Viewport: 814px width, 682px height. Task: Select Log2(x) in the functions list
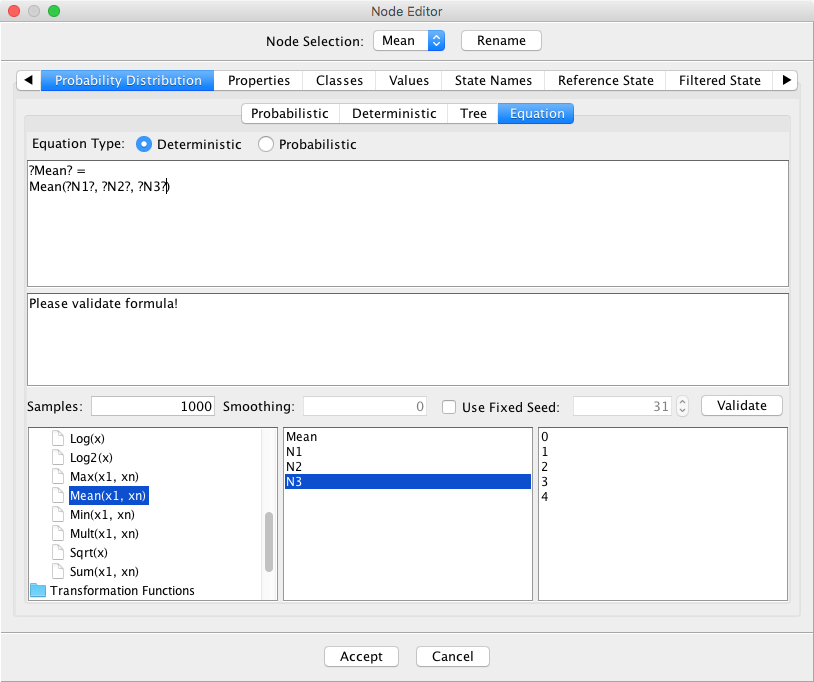tap(91, 457)
